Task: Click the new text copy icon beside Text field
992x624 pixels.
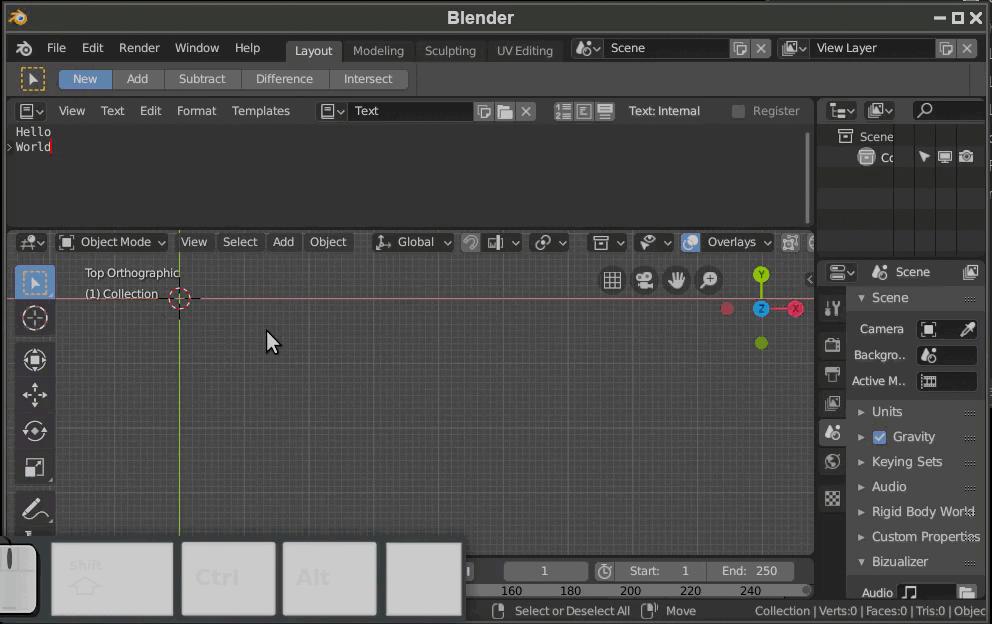Action: tap(484, 111)
